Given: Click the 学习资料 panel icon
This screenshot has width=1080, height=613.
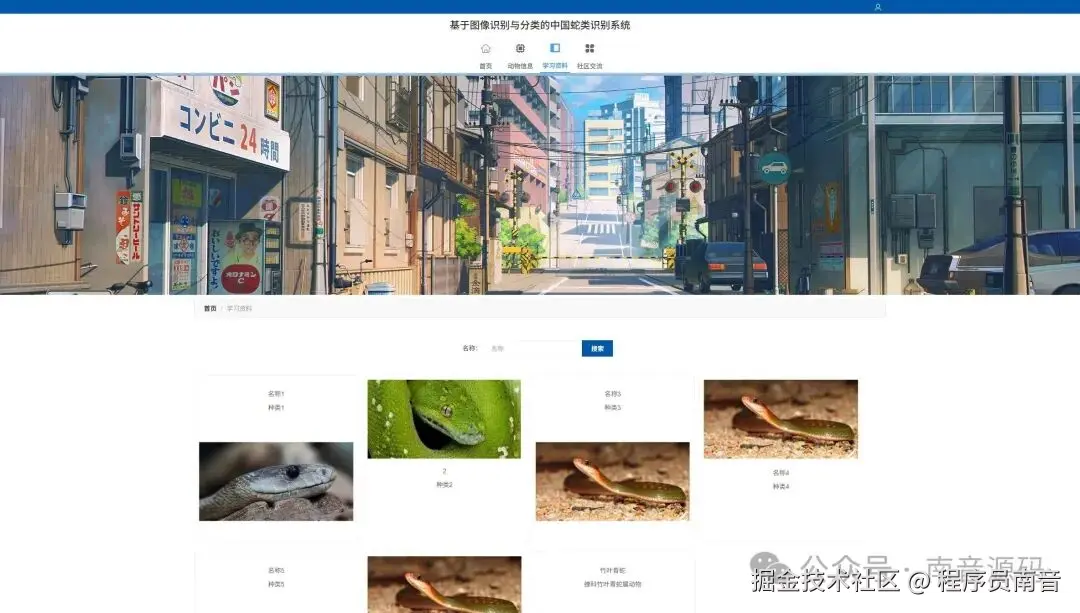Looking at the screenshot, I should (554, 47).
